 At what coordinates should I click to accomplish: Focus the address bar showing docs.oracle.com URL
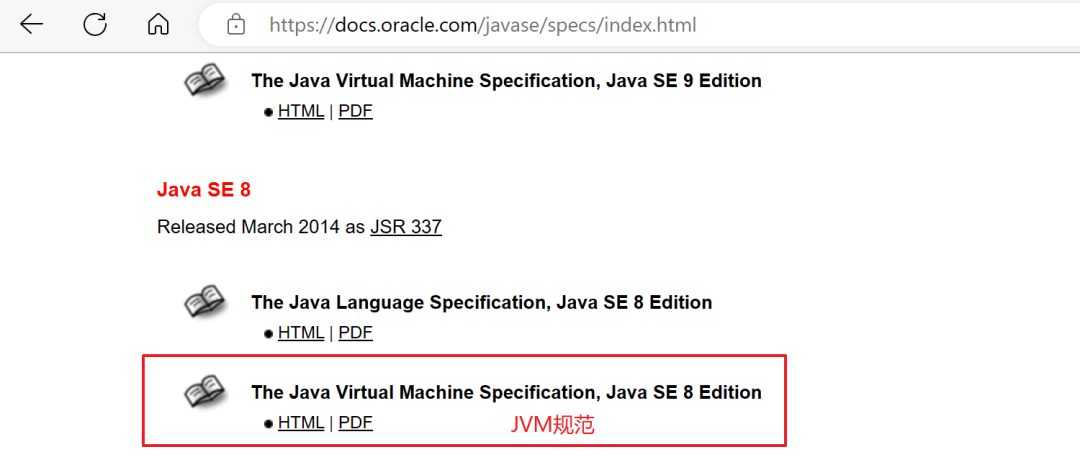tap(639, 25)
